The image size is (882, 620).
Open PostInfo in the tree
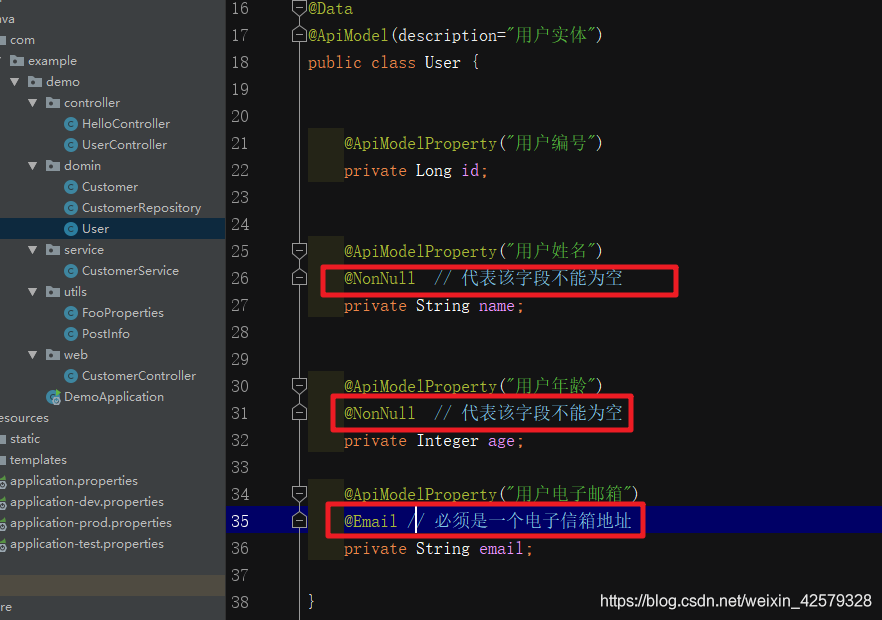106,334
